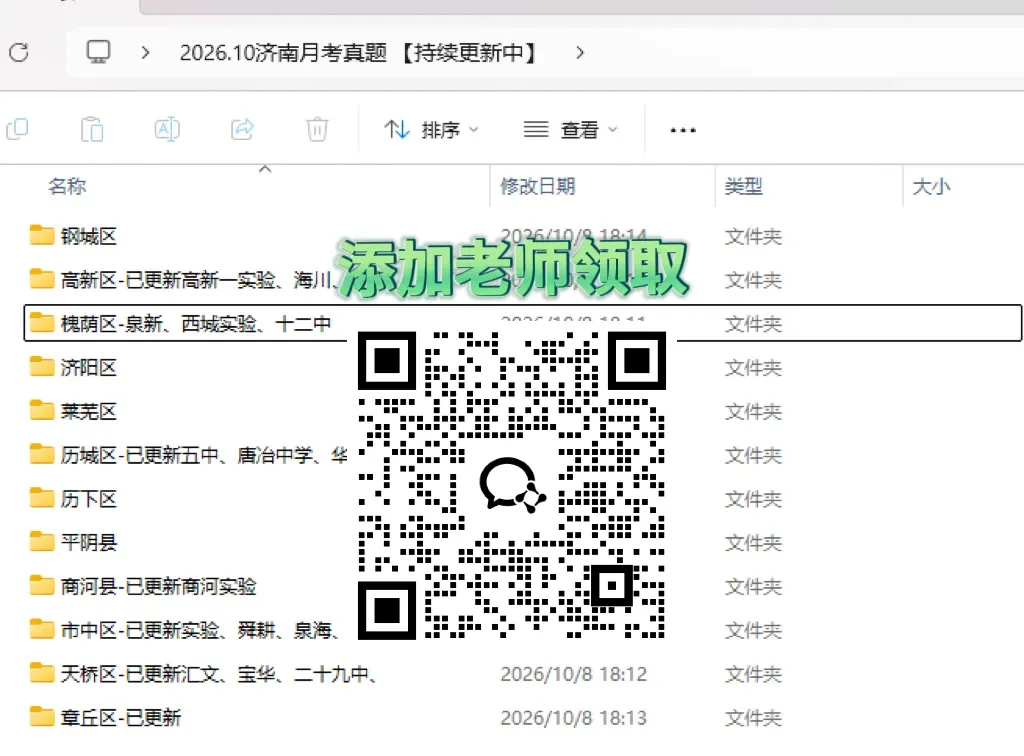Click the folder icon of 章丘区
1024x756 pixels.
(x=42, y=716)
